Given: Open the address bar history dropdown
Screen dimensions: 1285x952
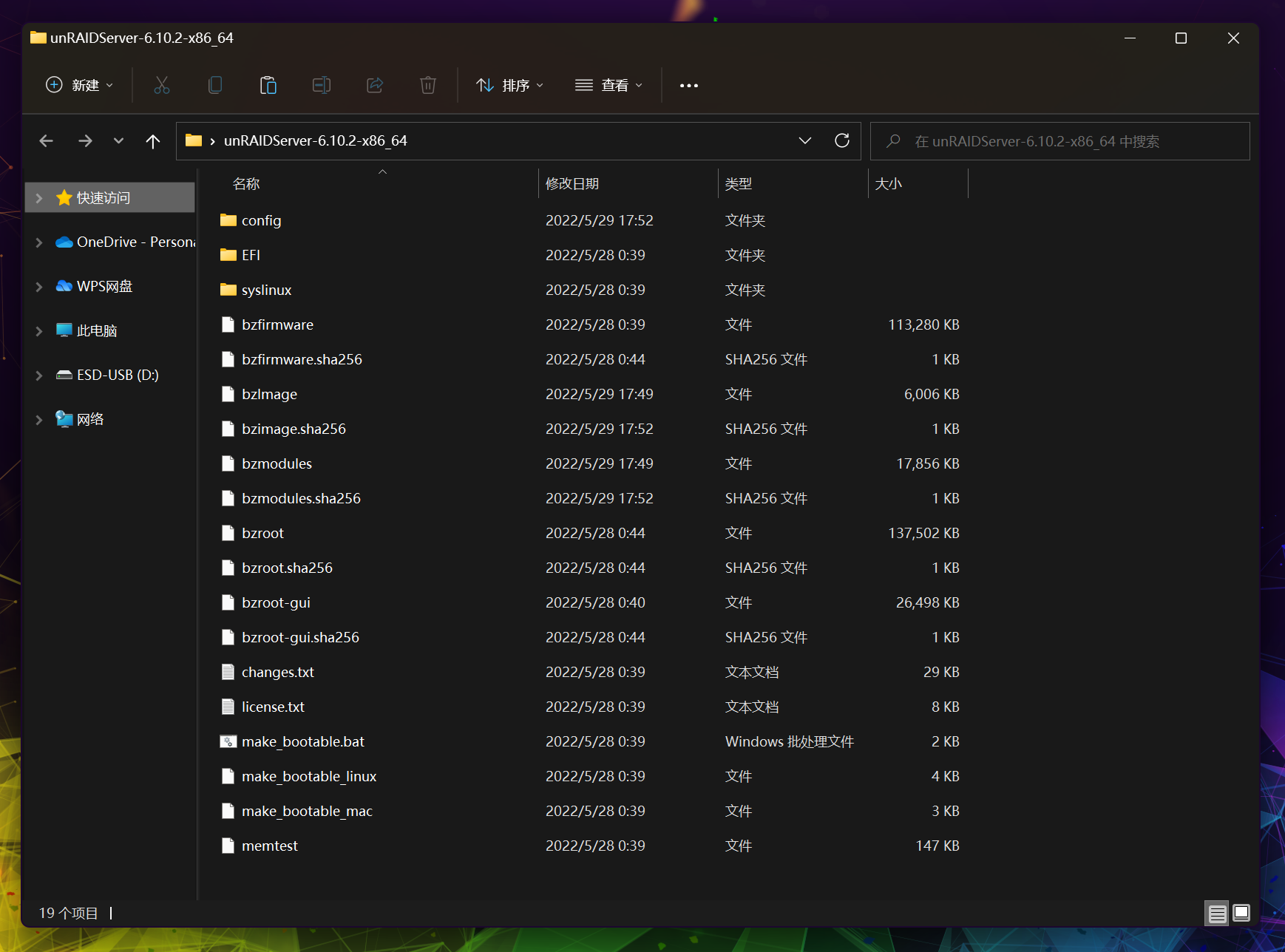Looking at the screenshot, I should (x=805, y=140).
